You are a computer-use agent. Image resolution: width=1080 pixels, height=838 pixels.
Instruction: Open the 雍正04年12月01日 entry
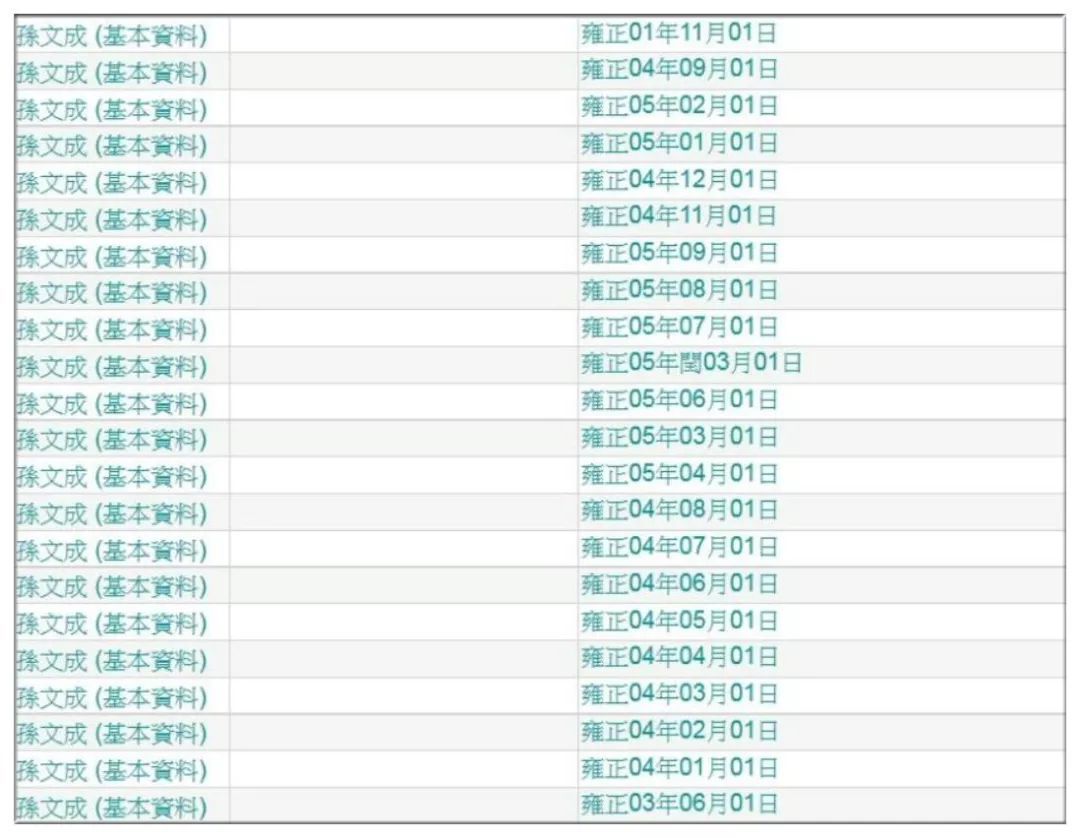click(679, 181)
